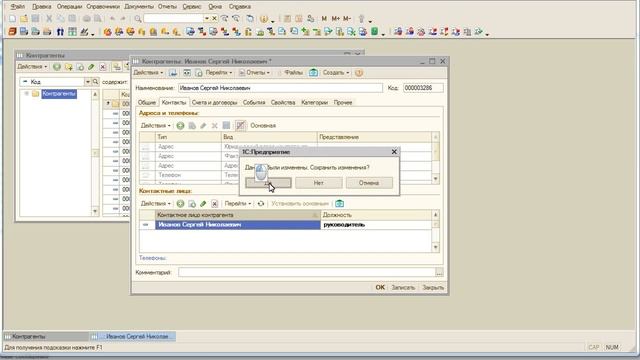Open the Перейти dropdown under Контактные лица
This screenshot has width=640, height=360.
[x=238, y=203]
